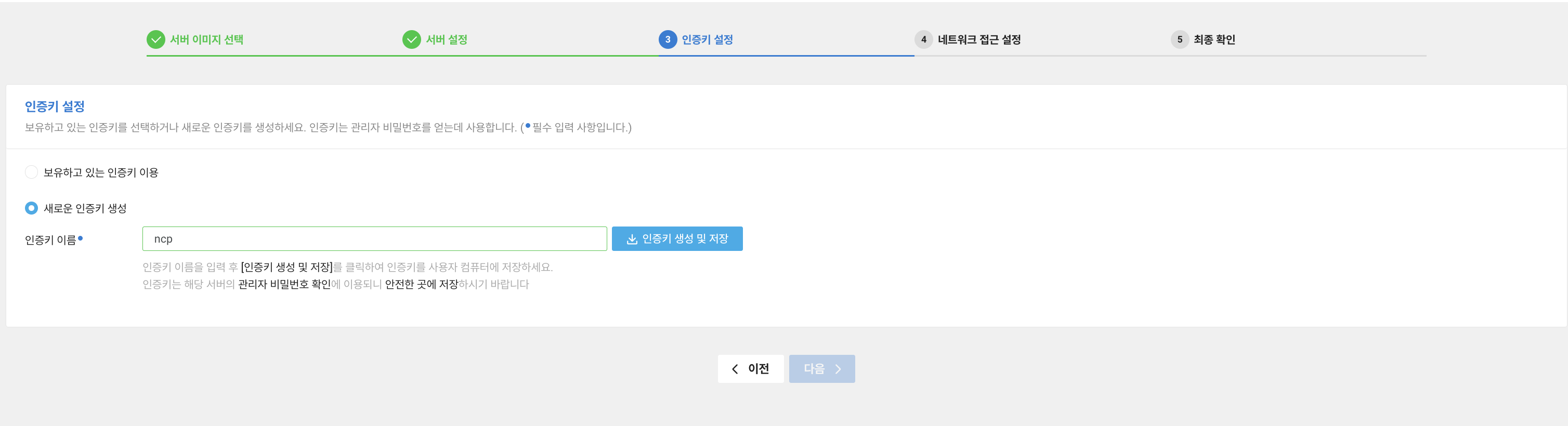The height and width of the screenshot is (426, 1568).
Task: Click the right chevron inside 다음 button
Action: point(838,369)
